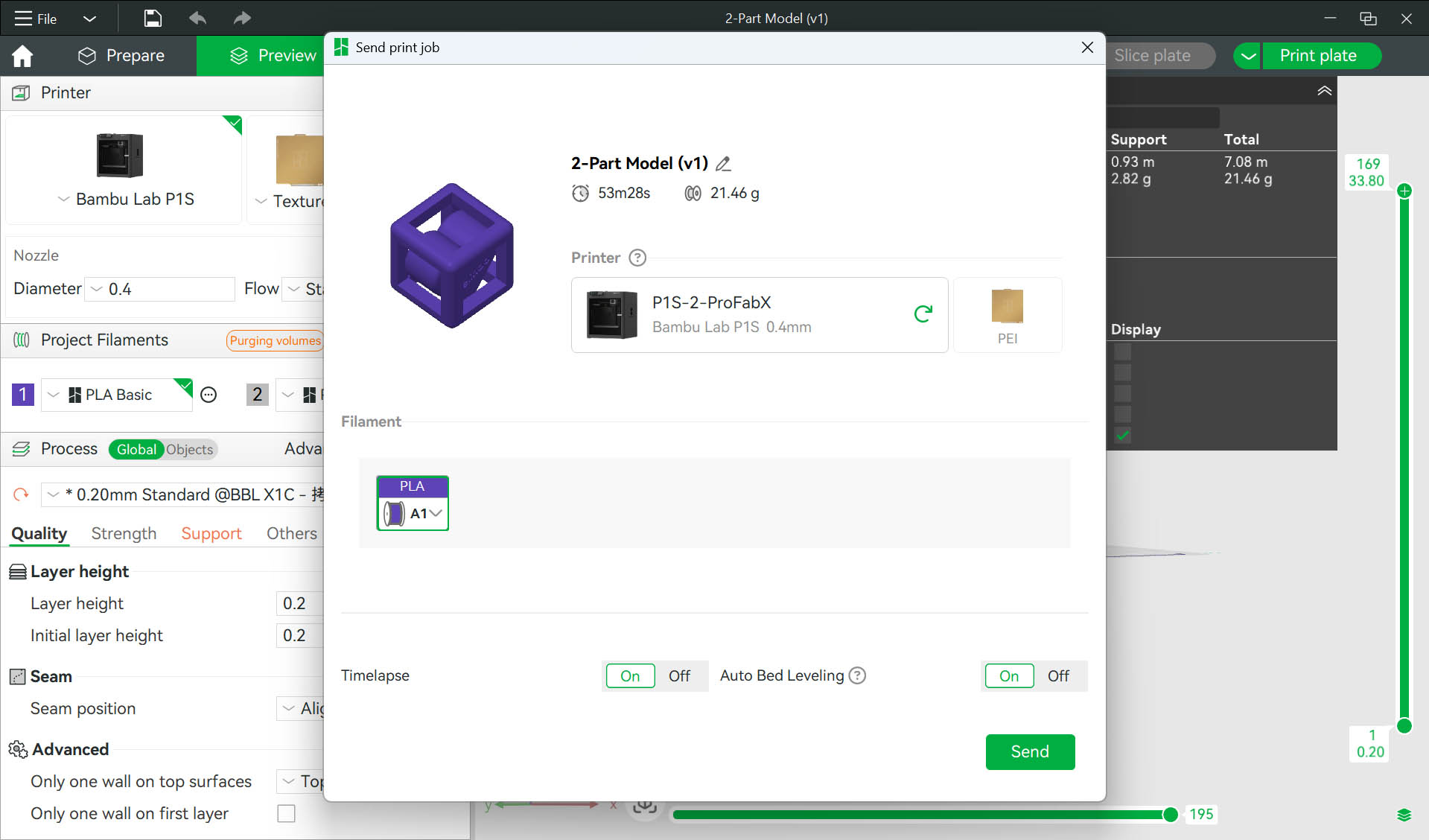Screen dimensions: 1429x840
Task: Open the Purging volumes settings
Action: (x=275, y=340)
